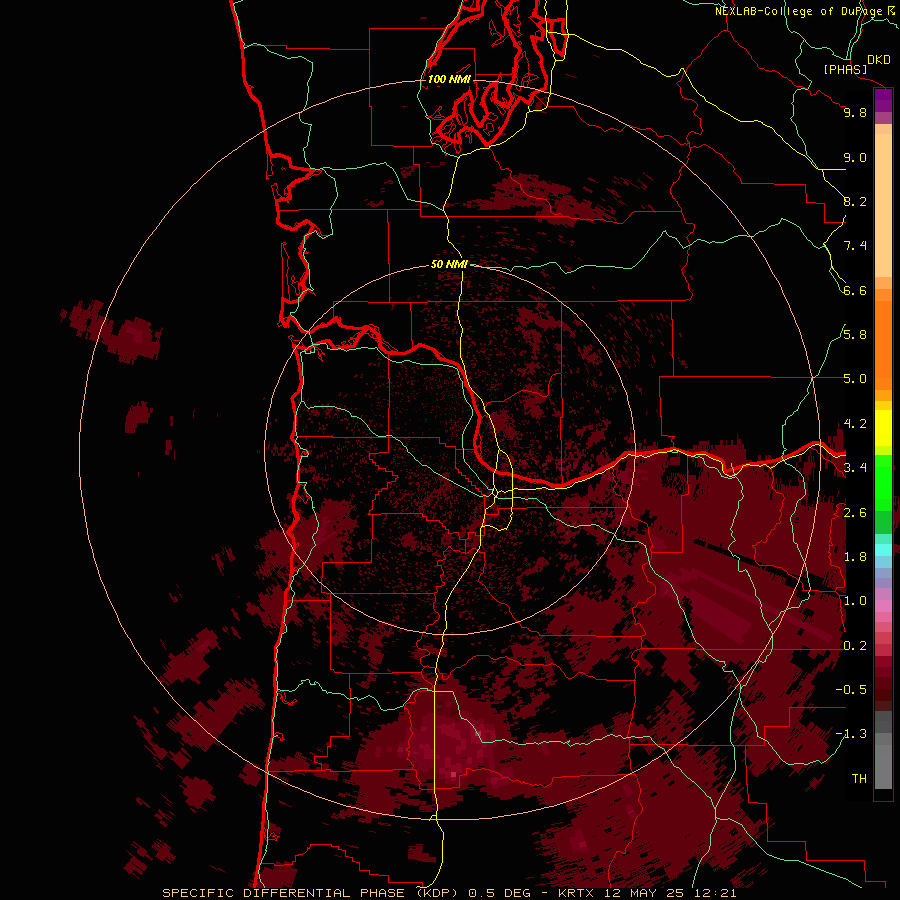The image size is (900, 900).
Task: Click the 1.0 scale value
Action: 855,601
